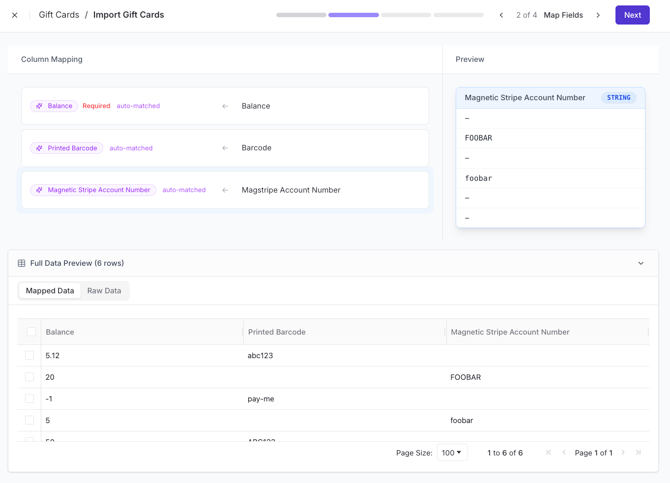Image resolution: width=670 pixels, height=483 pixels.
Task: Click the Balance field sparkle icon
Action: click(39, 106)
